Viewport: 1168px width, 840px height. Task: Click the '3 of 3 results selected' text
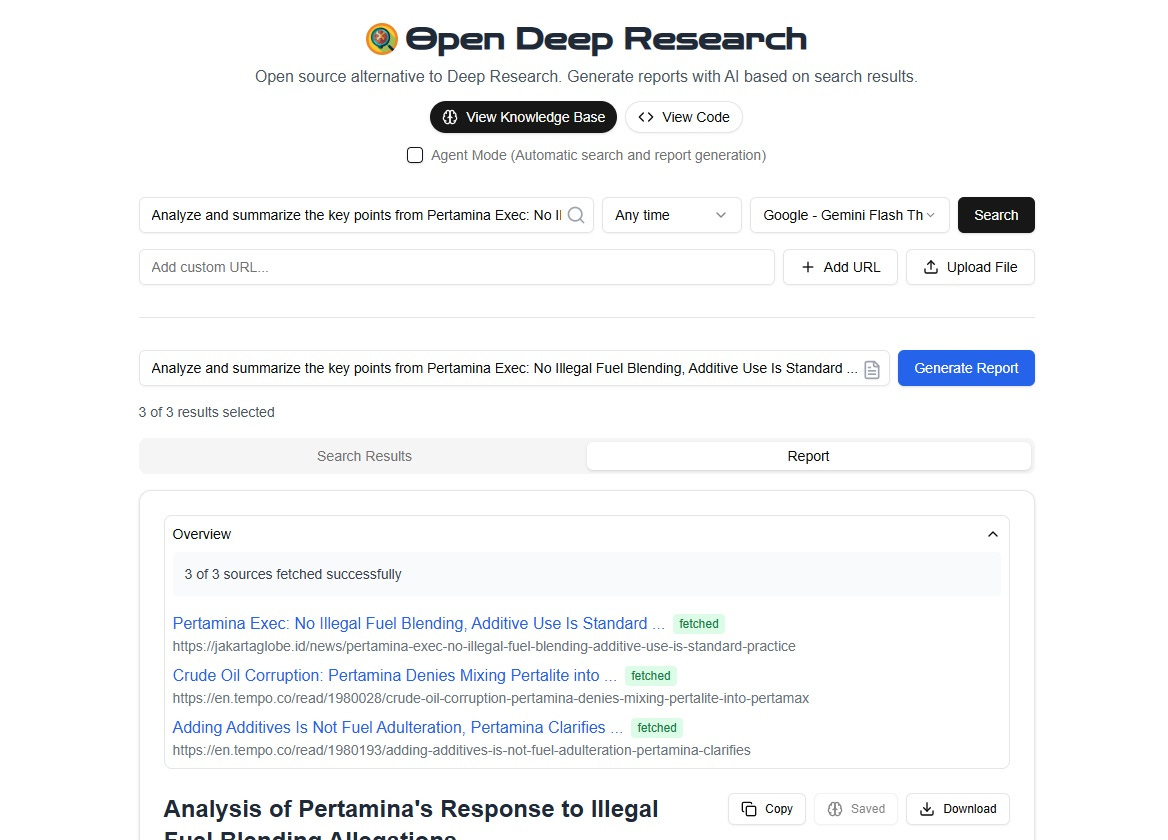[206, 413]
